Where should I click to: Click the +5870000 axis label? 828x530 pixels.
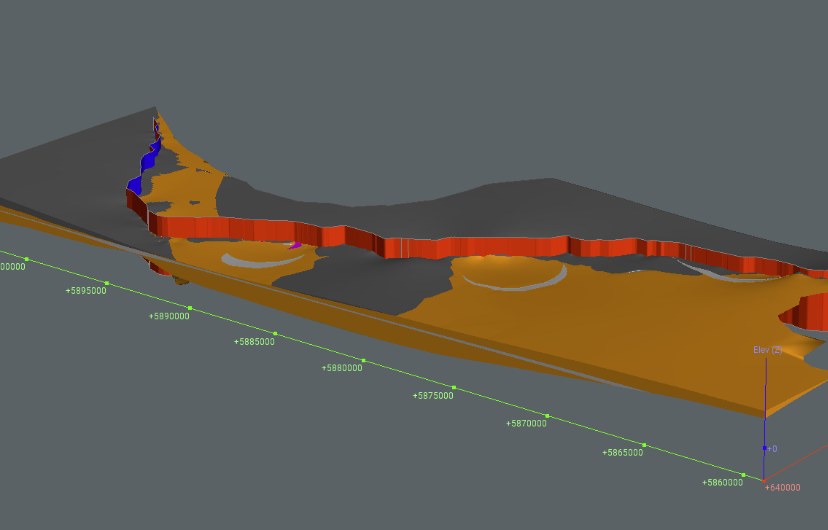526,423
